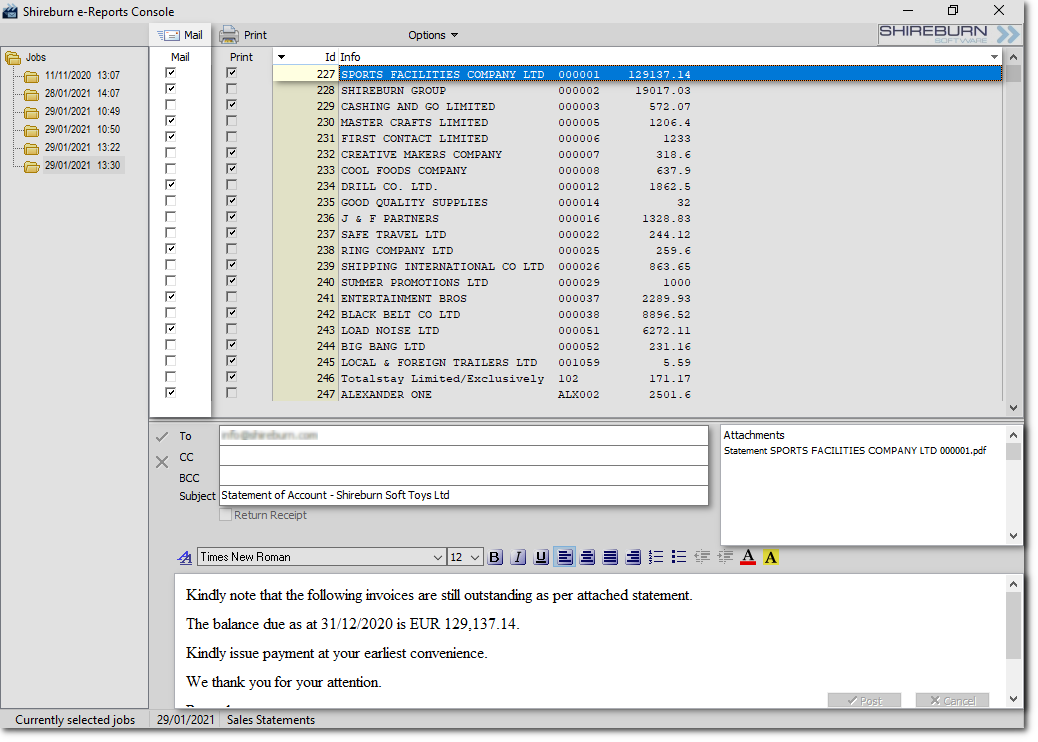The image size is (1038, 742).
Task: Uncheck Print for Big Bang Ltd
Action: click(x=231, y=345)
